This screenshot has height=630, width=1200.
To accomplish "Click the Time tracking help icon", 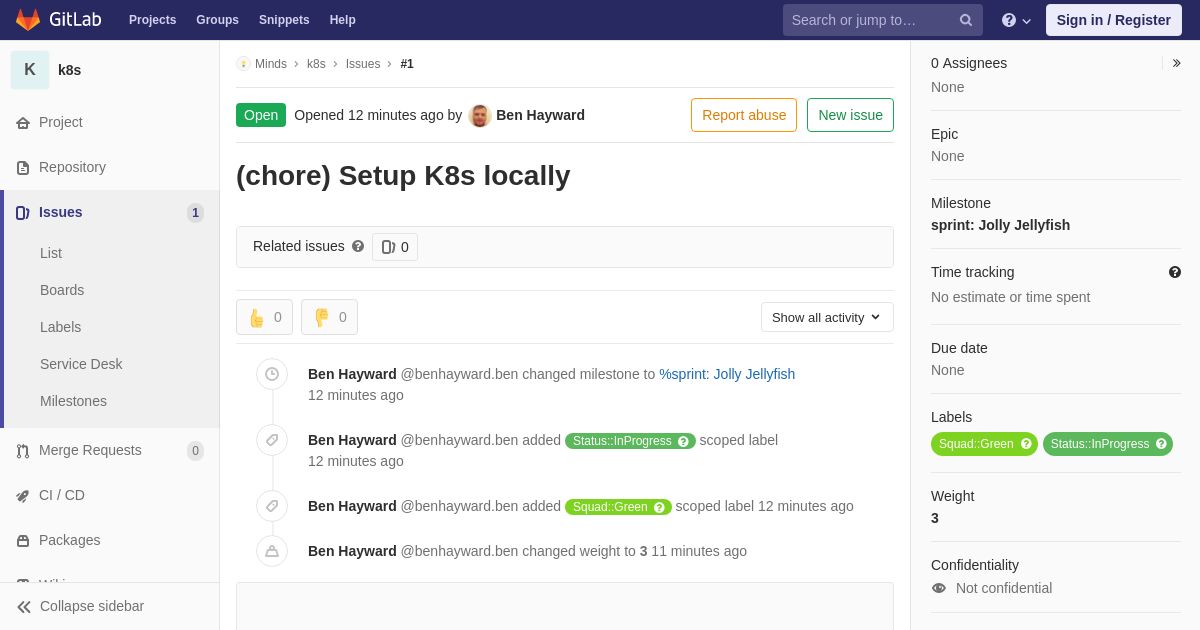I will [x=1174, y=272].
